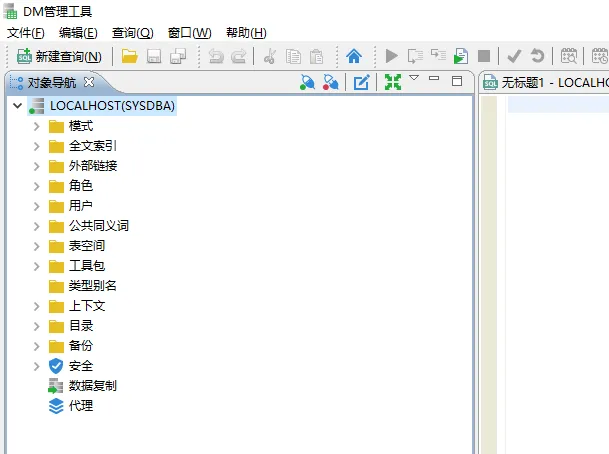
Task: Open the 编辑(E) menu
Action: [x=78, y=33]
